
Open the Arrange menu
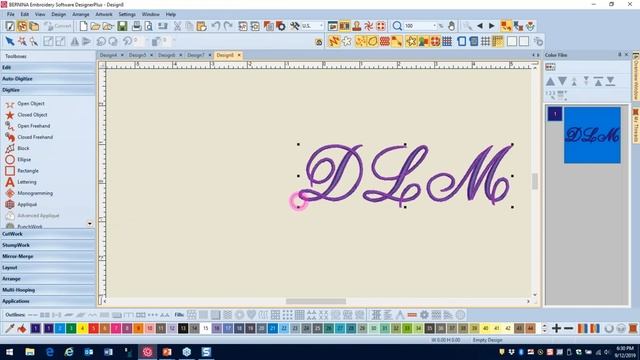click(x=80, y=14)
